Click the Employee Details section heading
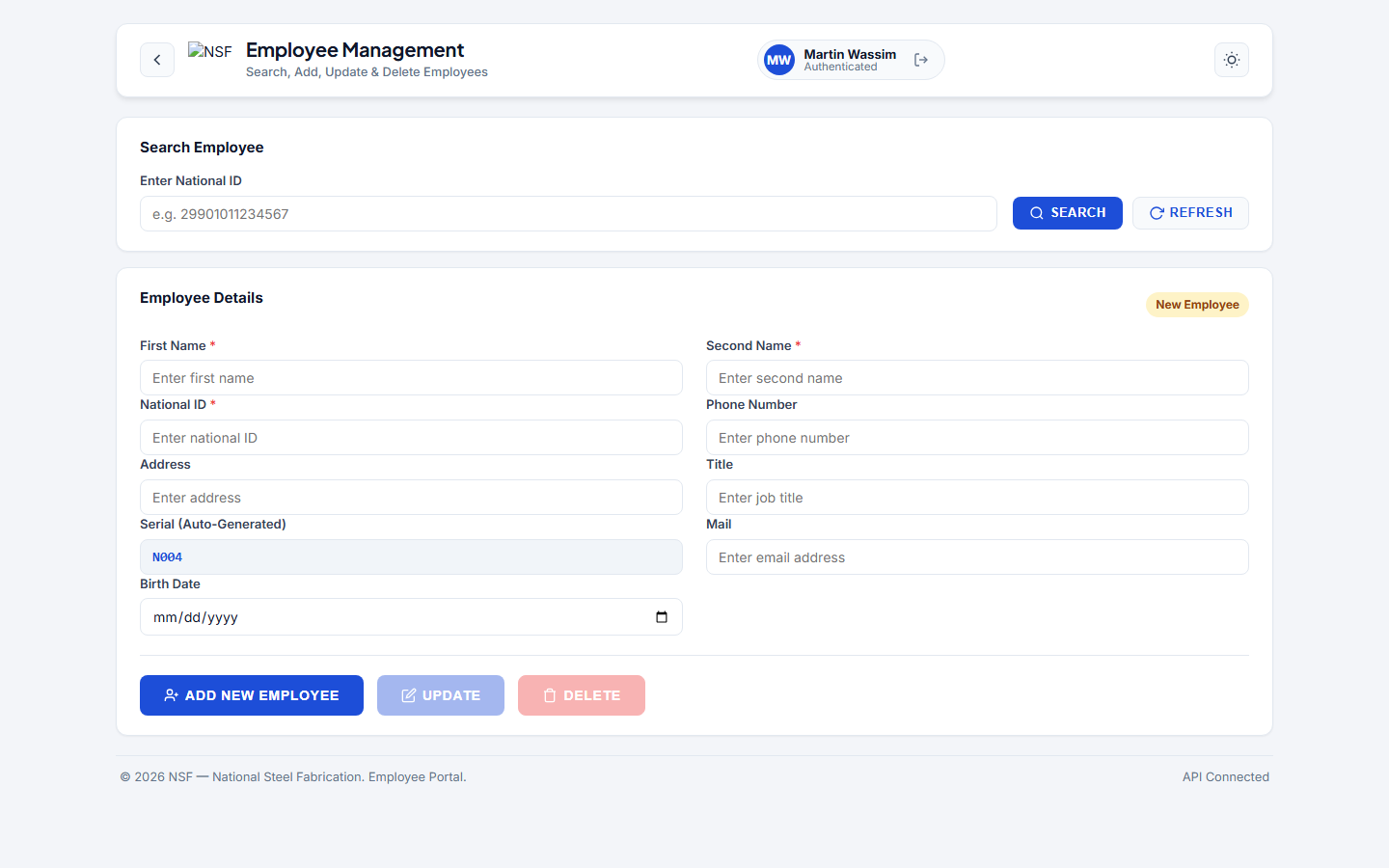The image size is (1389, 868). pos(202,298)
